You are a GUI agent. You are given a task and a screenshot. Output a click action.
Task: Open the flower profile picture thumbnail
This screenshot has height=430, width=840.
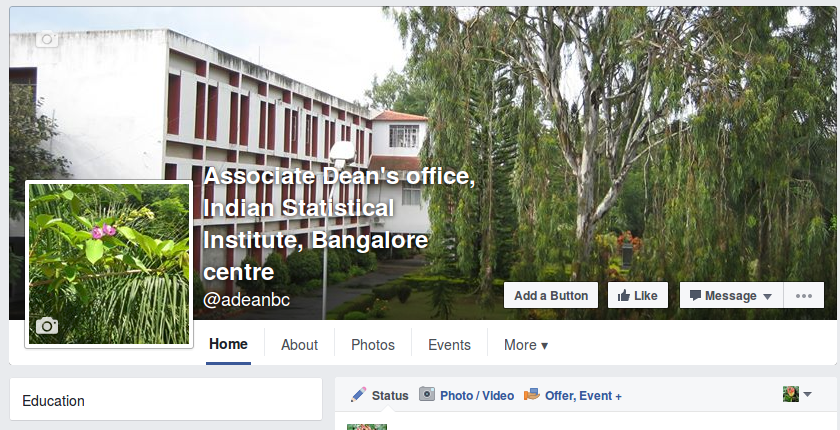click(x=109, y=264)
